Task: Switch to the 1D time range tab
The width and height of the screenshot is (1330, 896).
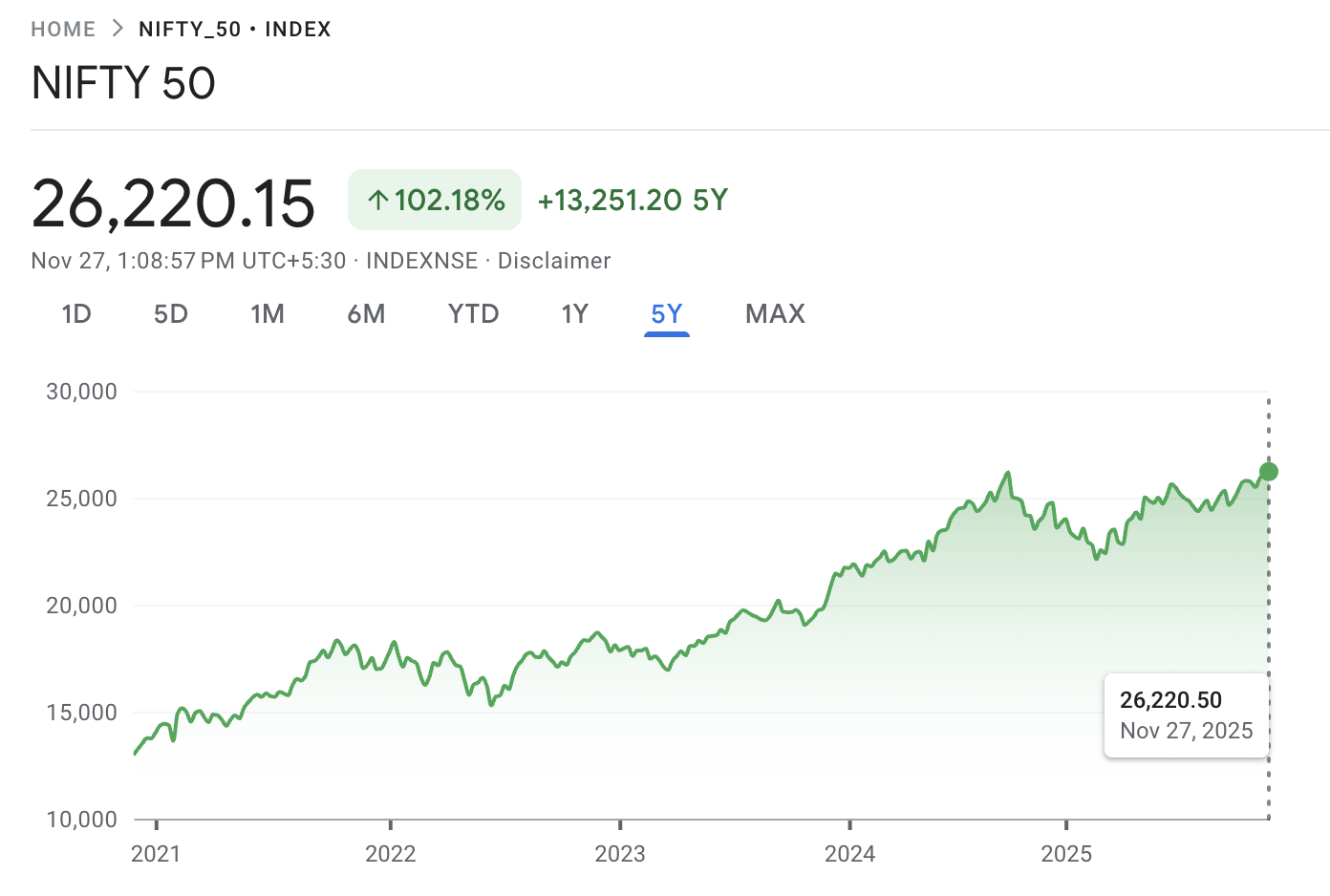Action: click(76, 313)
